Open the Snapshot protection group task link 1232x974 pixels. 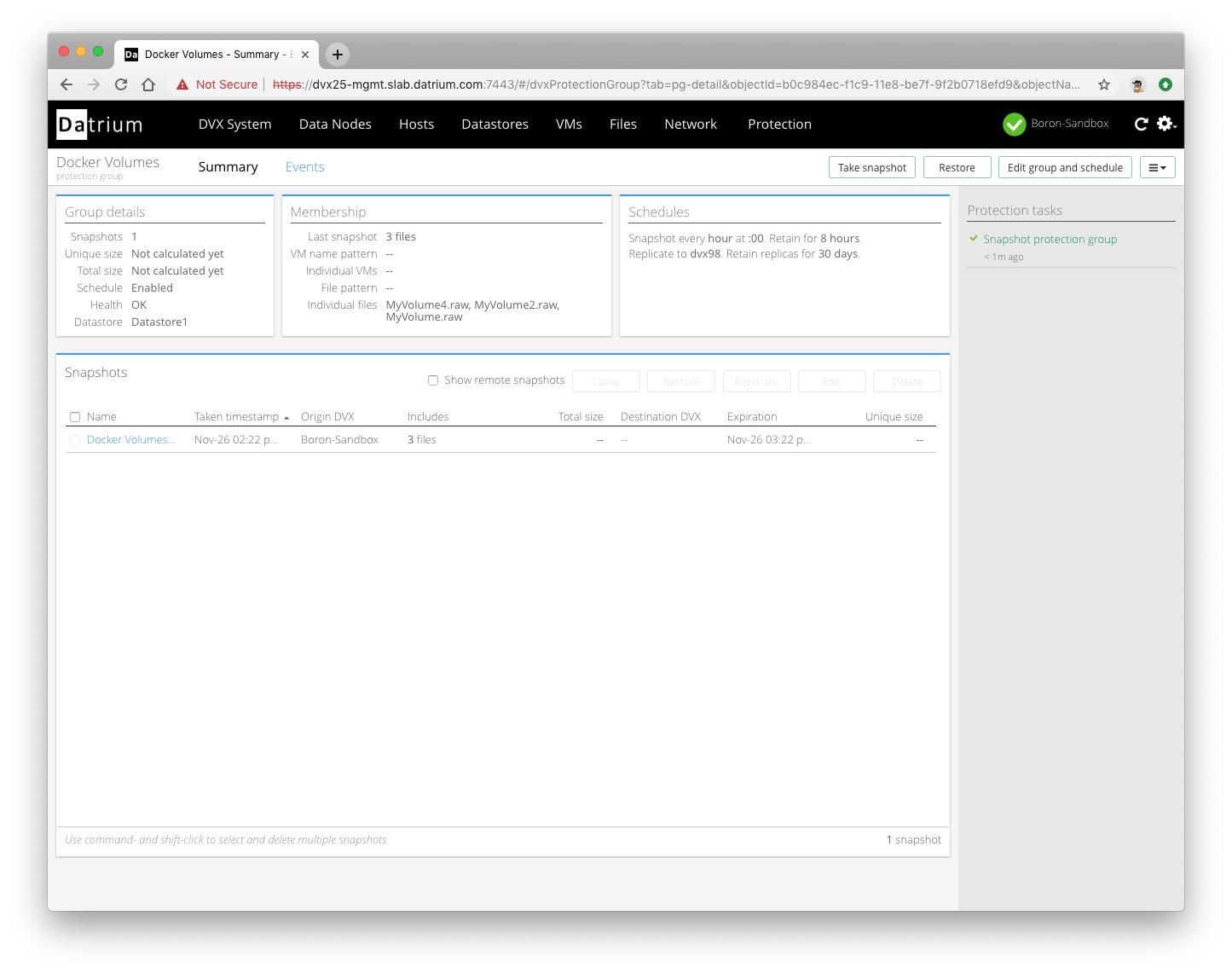(x=1050, y=240)
